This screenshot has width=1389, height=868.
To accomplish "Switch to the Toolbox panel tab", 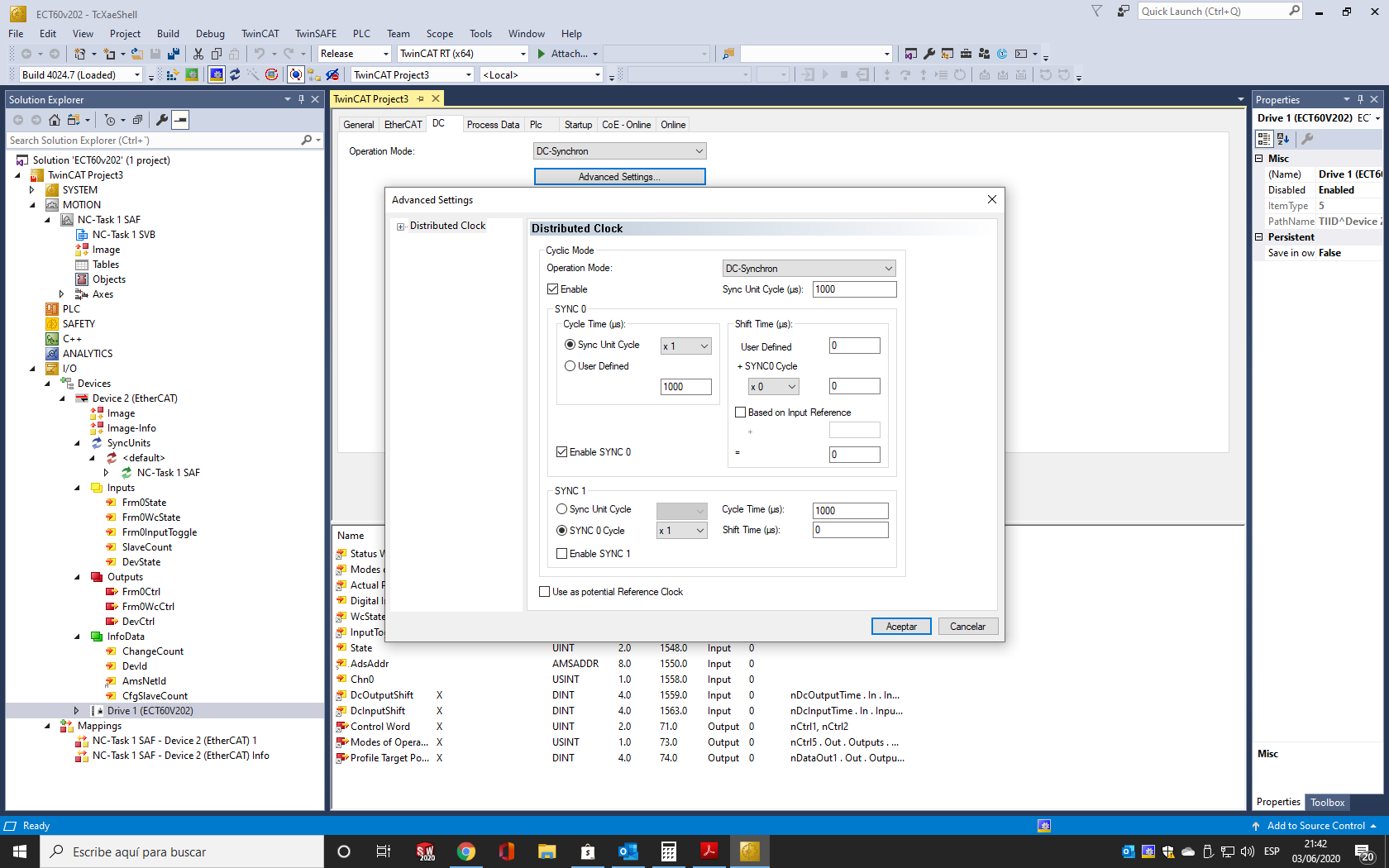I will tap(1327, 803).
